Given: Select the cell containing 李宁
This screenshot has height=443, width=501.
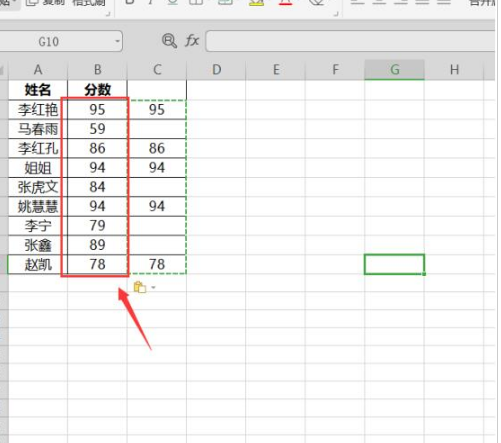Looking at the screenshot, I should click(x=38, y=226).
